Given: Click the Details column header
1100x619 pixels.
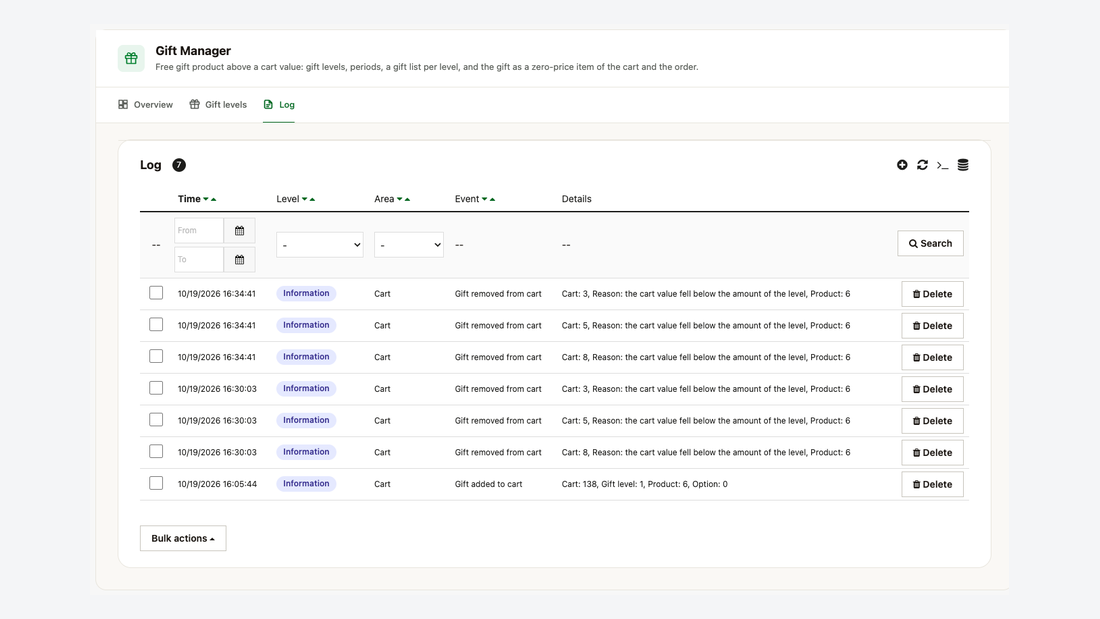Looking at the screenshot, I should click(x=577, y=199).
